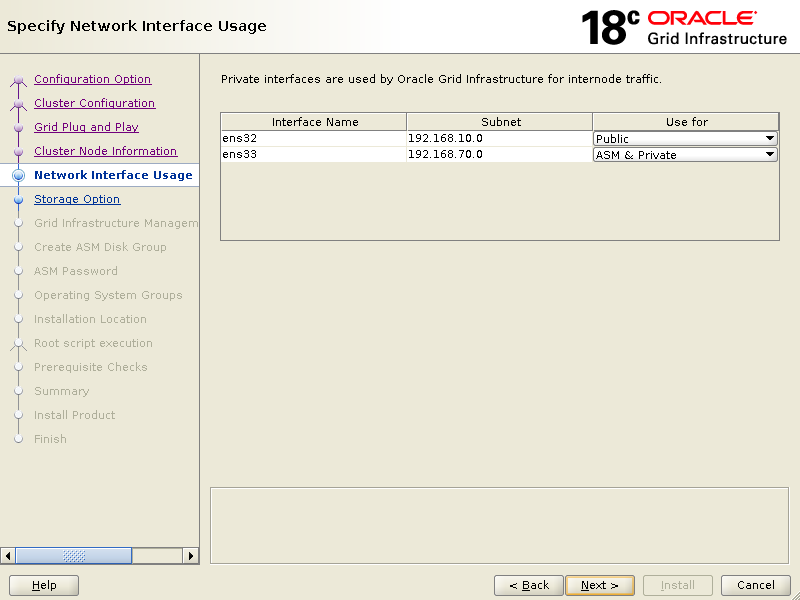Select subnet cell 192.168.10.0
Screen dimensions: 800x600
pos(499,138)
